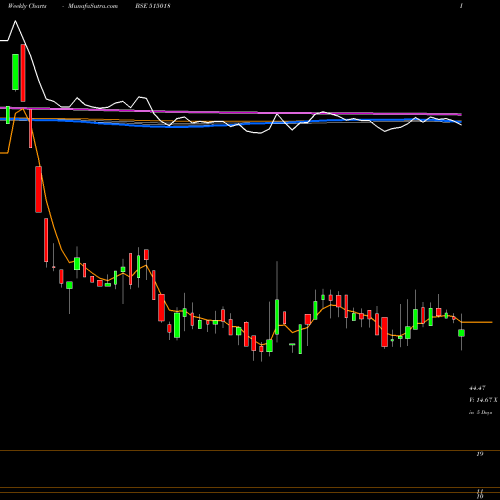This screenshot has height=500, width=500.
Task: Click the '19' price level label
Action: click(480, 454)
